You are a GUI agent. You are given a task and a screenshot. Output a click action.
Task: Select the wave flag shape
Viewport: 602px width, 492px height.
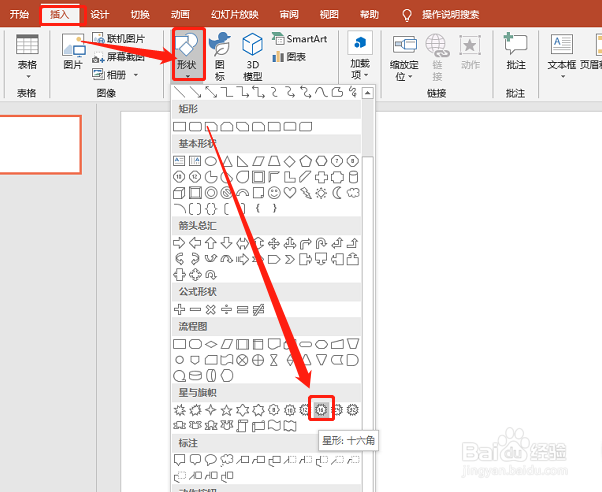click(274, 426)
